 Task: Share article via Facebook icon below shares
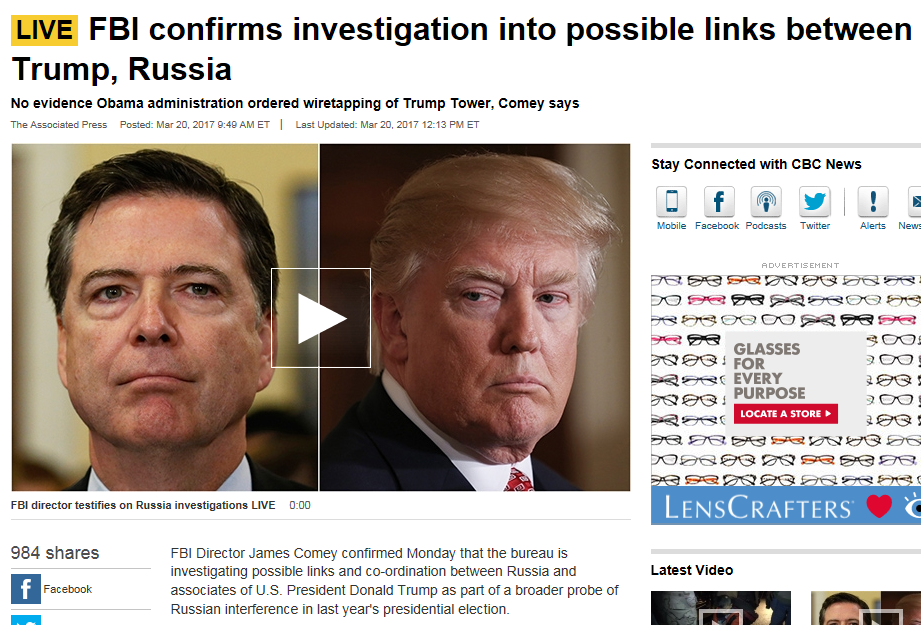pos(26,589)
